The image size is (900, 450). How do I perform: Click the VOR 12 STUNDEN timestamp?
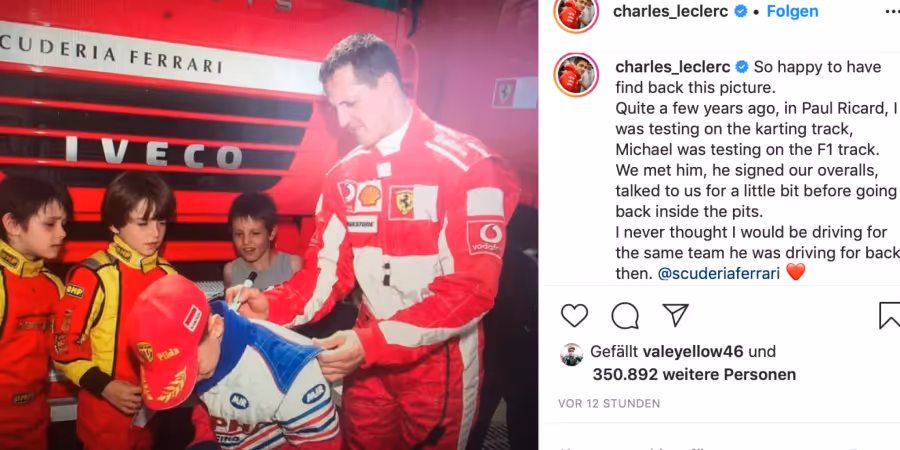coord(609,404)
